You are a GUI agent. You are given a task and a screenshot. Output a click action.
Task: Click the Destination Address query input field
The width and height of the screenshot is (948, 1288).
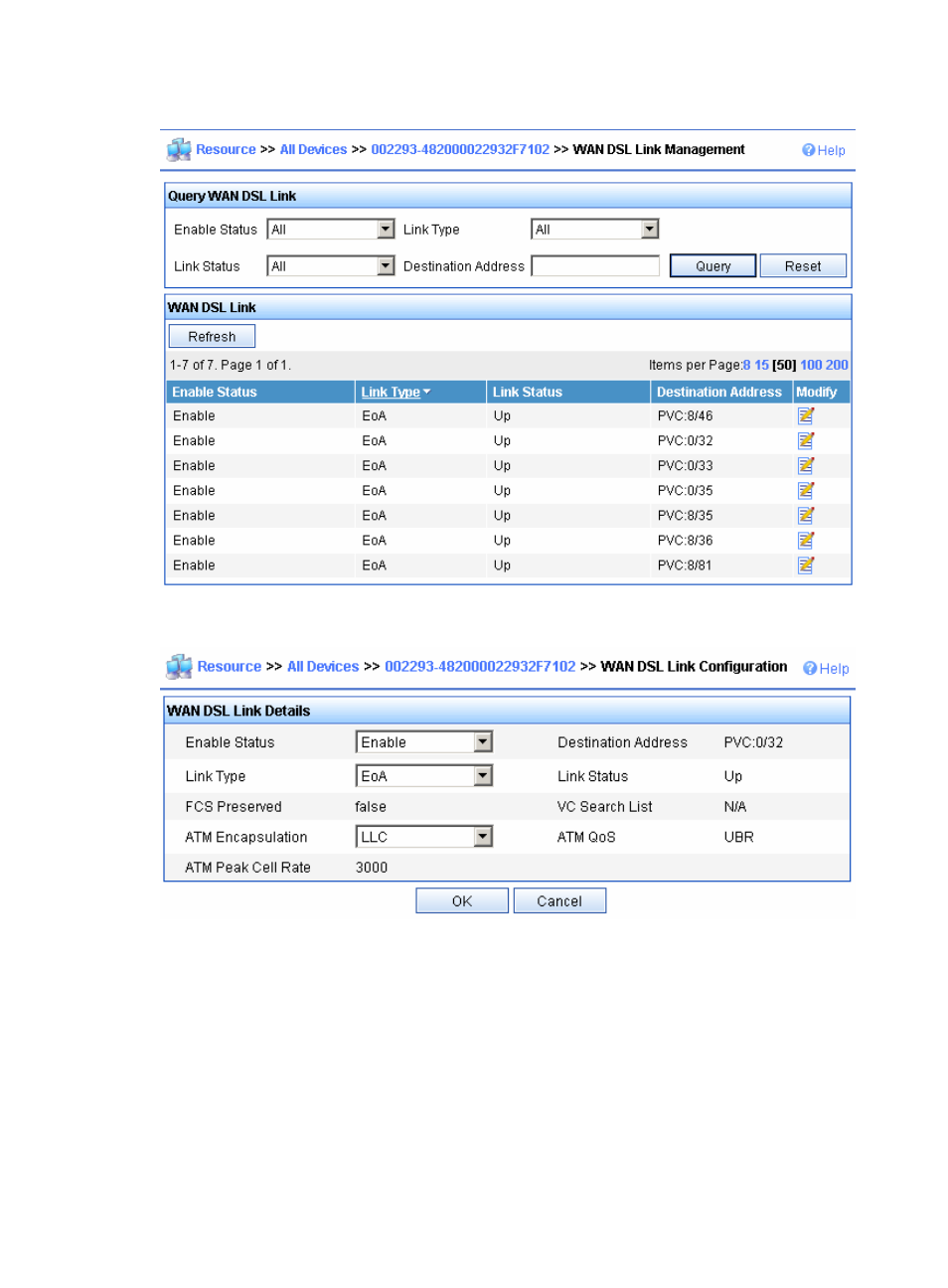(595, 266)
